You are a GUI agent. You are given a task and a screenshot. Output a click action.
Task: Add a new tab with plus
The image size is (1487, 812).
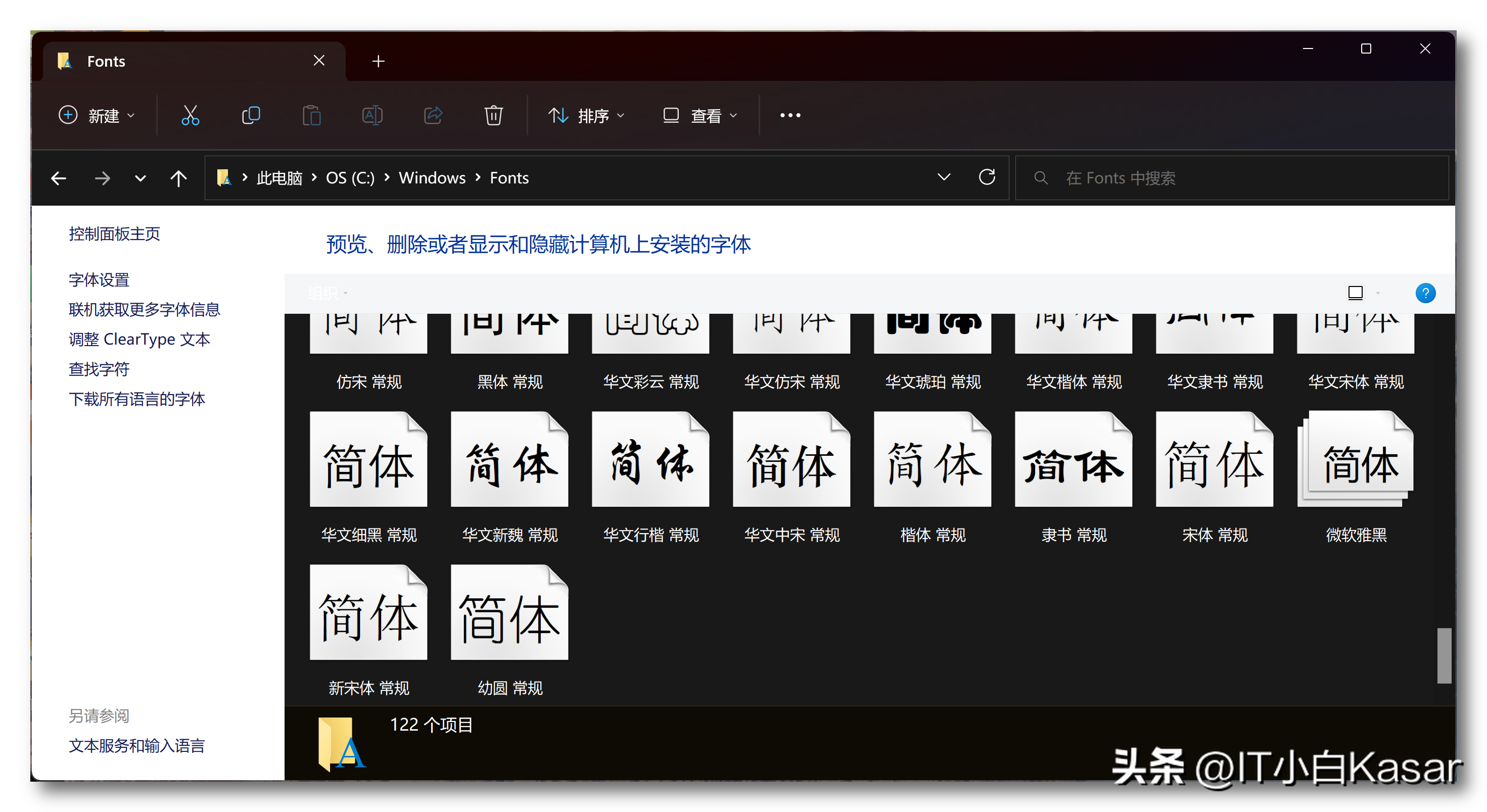(379, 61)
